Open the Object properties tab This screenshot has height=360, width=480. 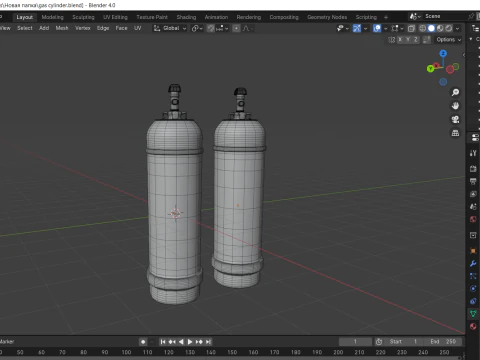coord(473,251)
